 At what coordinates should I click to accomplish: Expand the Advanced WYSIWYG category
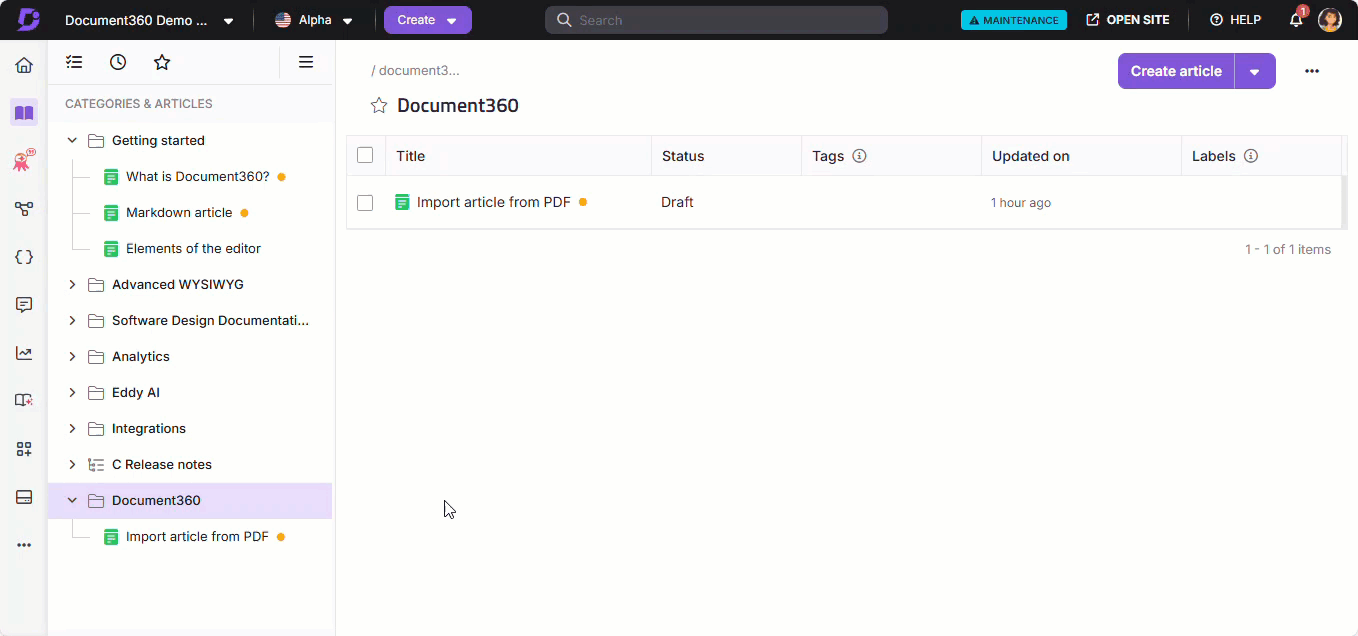[72, 285]
